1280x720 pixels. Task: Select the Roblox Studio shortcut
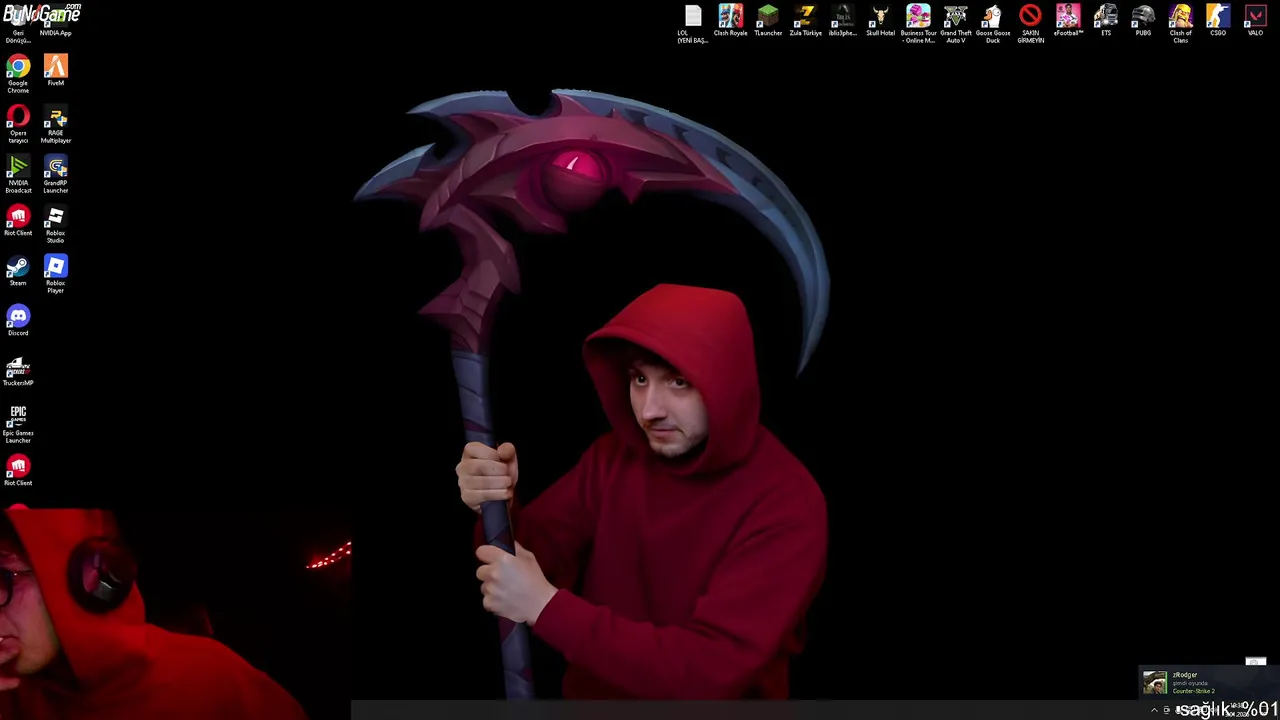point(55,225)
